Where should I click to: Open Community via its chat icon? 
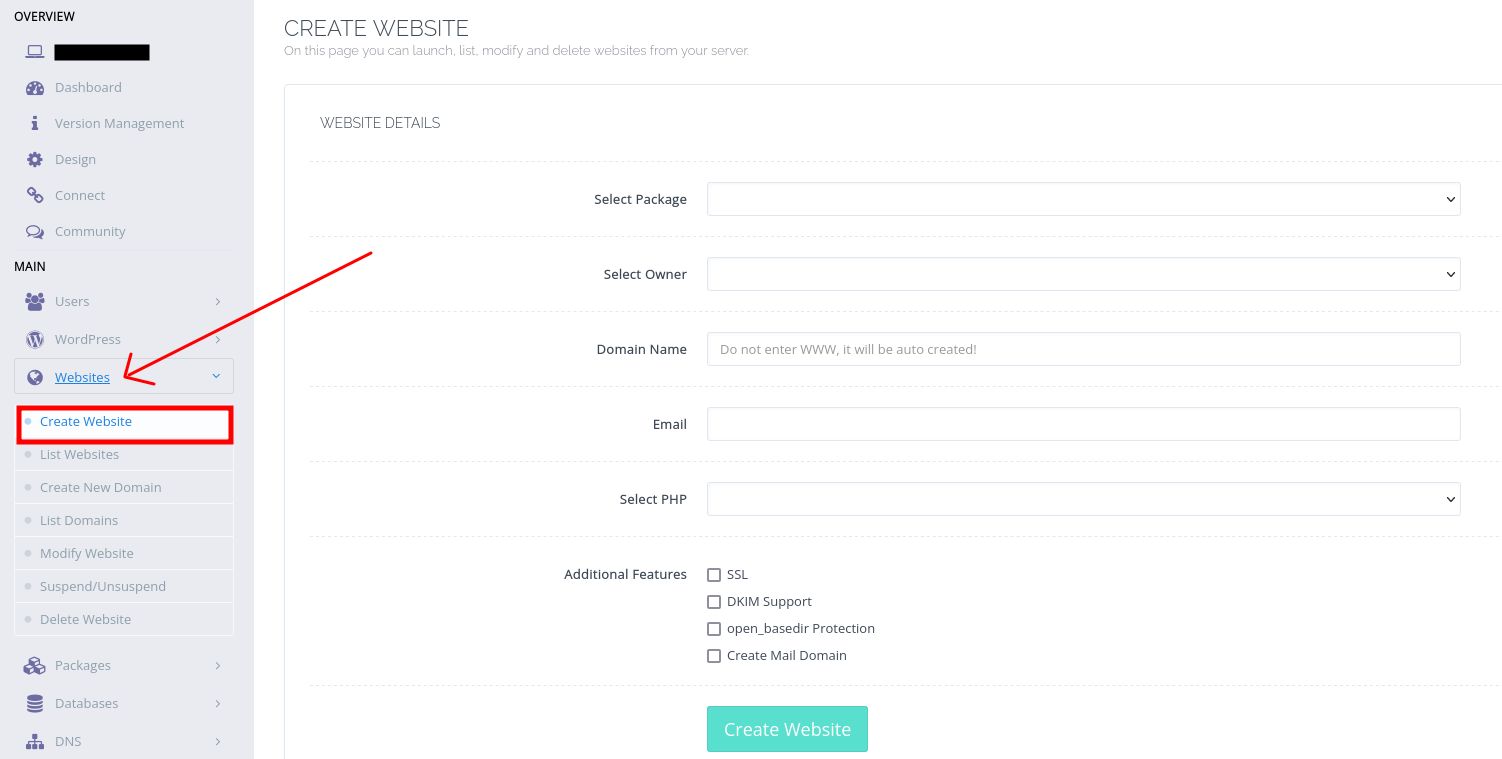33,231
